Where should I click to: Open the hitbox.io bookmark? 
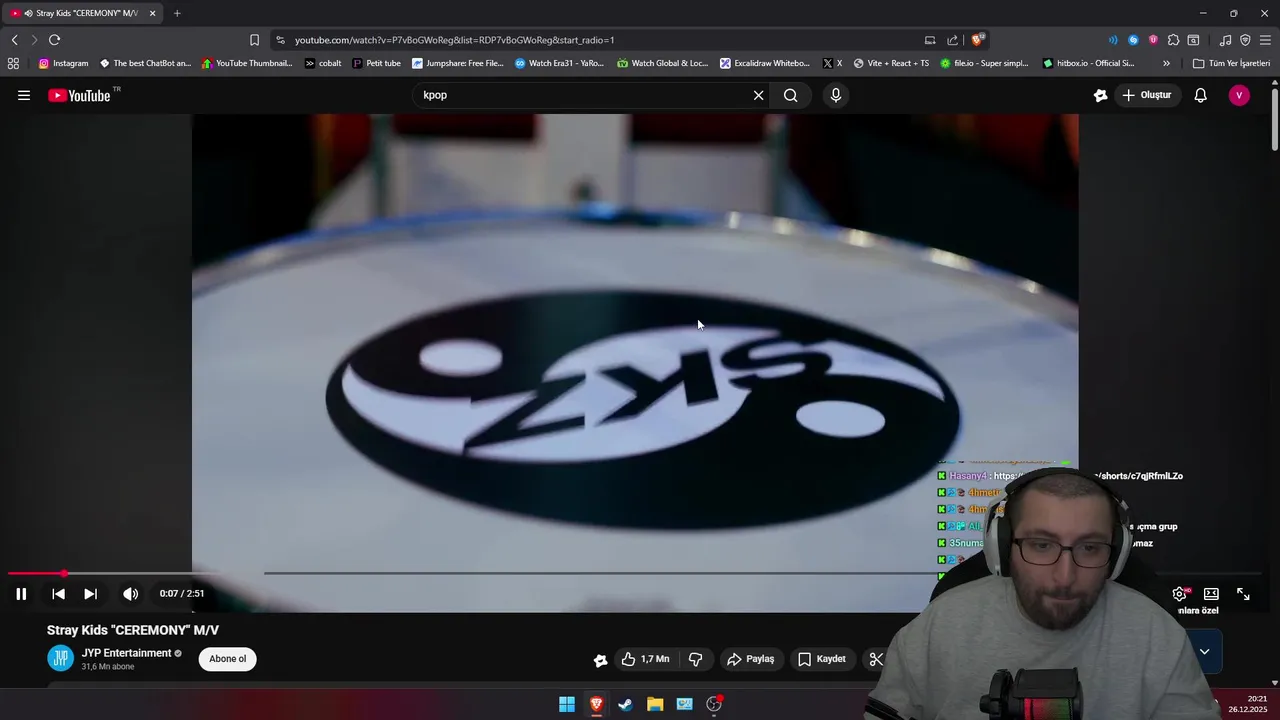click(x=1088, y=63)
